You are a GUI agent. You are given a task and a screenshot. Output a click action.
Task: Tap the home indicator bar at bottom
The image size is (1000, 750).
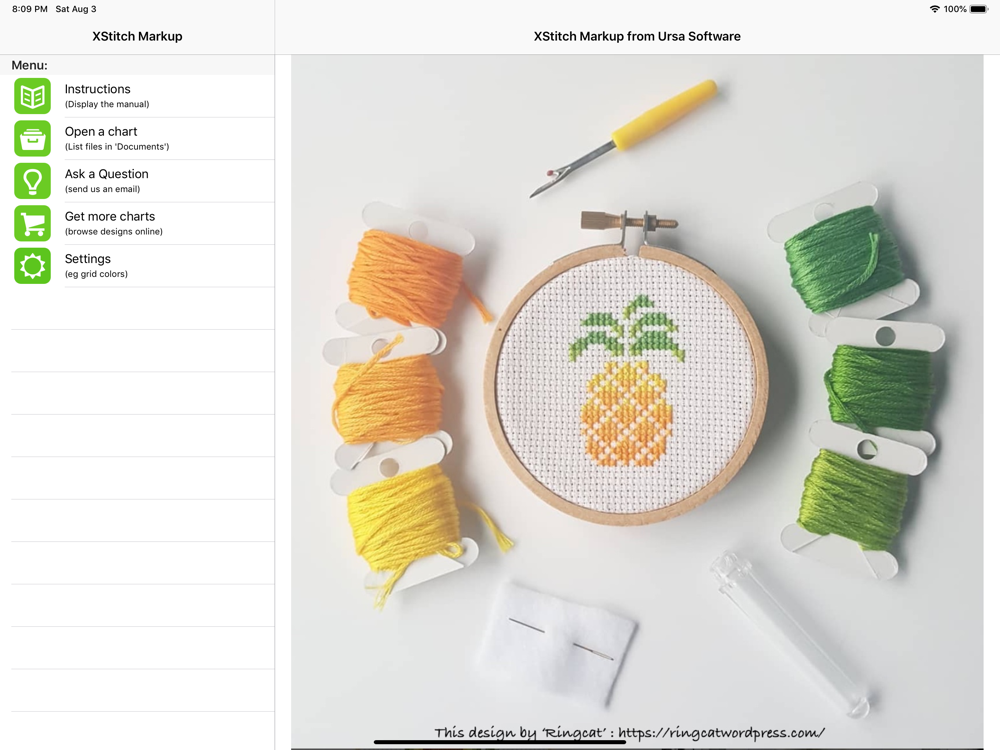(x=500, y=742)
